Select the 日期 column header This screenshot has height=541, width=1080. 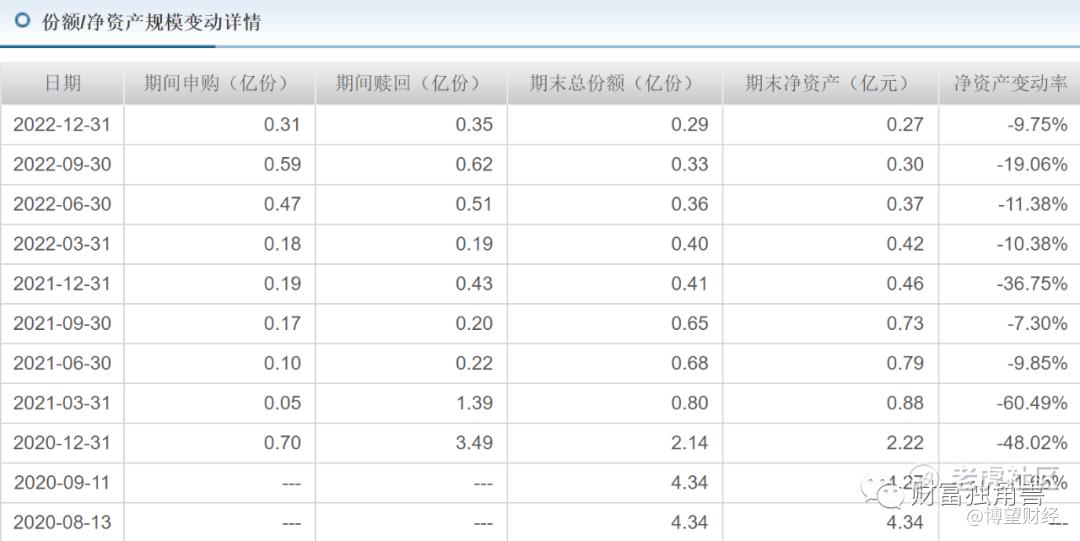pos(62,84)
